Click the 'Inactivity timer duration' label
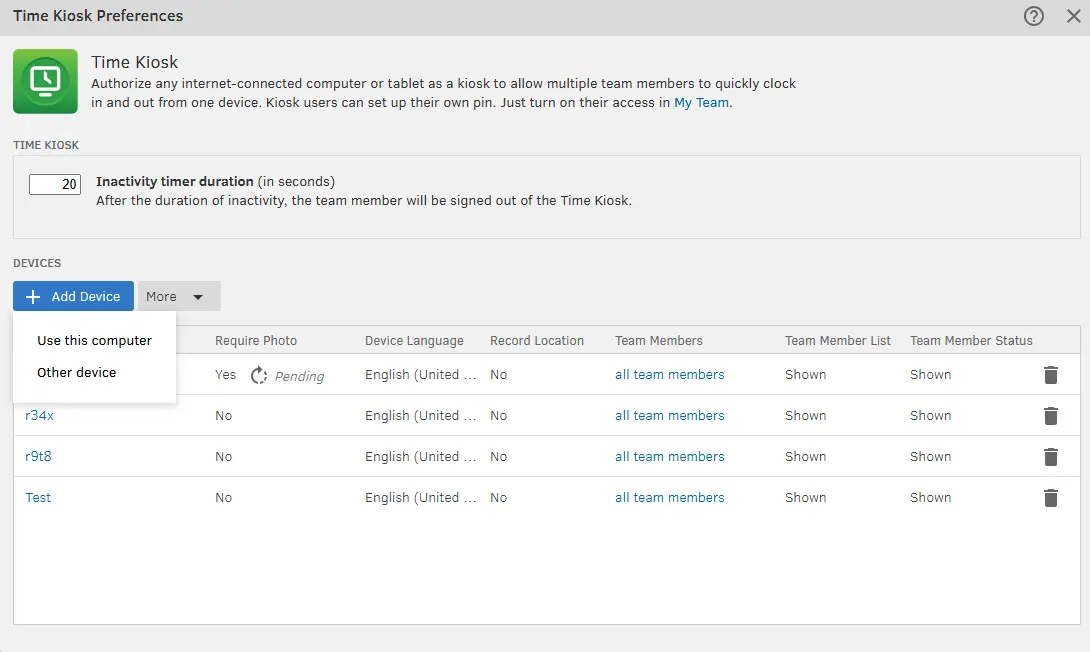This screenshot has height=652, width=1090. [174, 181]
